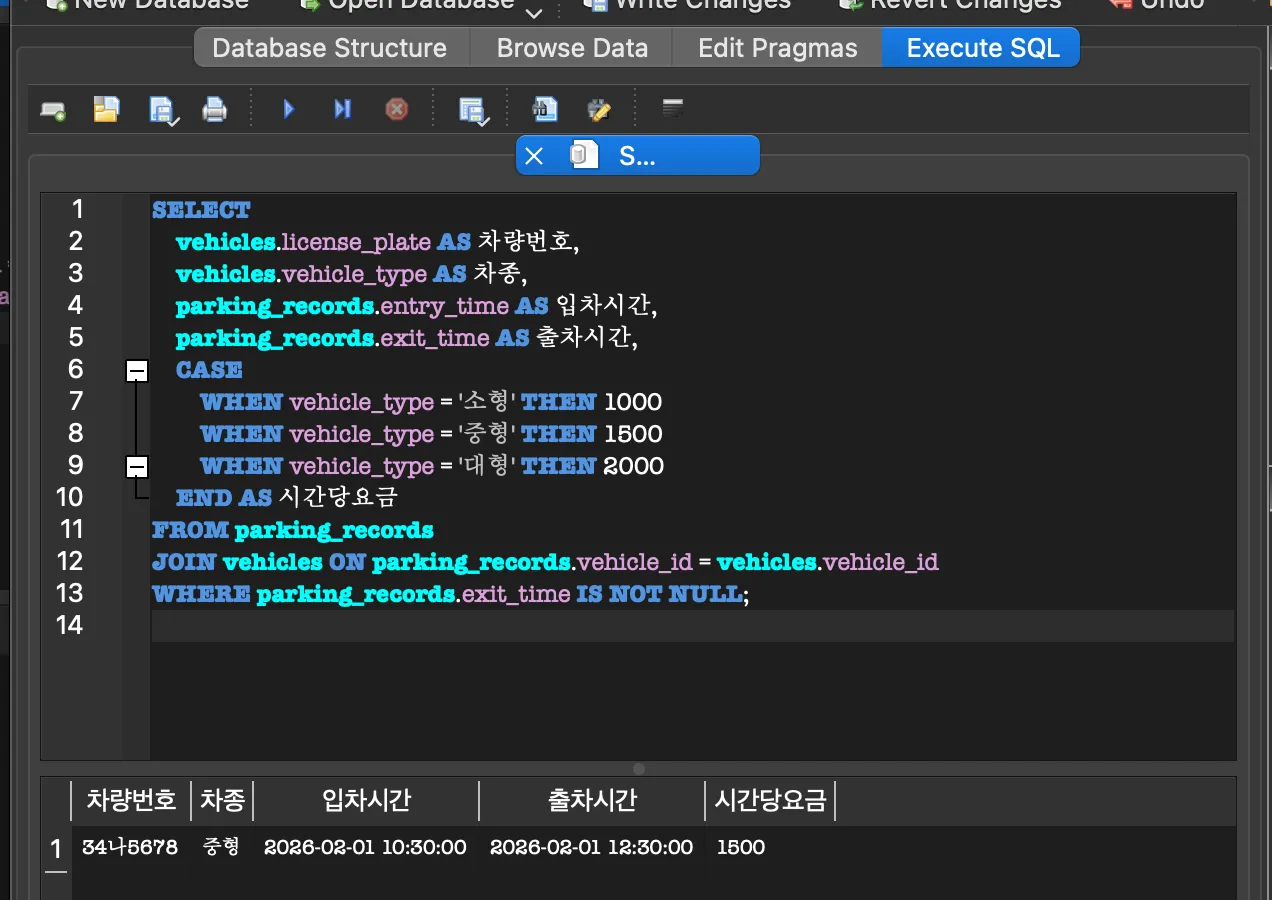Click the open SQL file icon
The image size is (1272, 900).
[x=106, y=109]
